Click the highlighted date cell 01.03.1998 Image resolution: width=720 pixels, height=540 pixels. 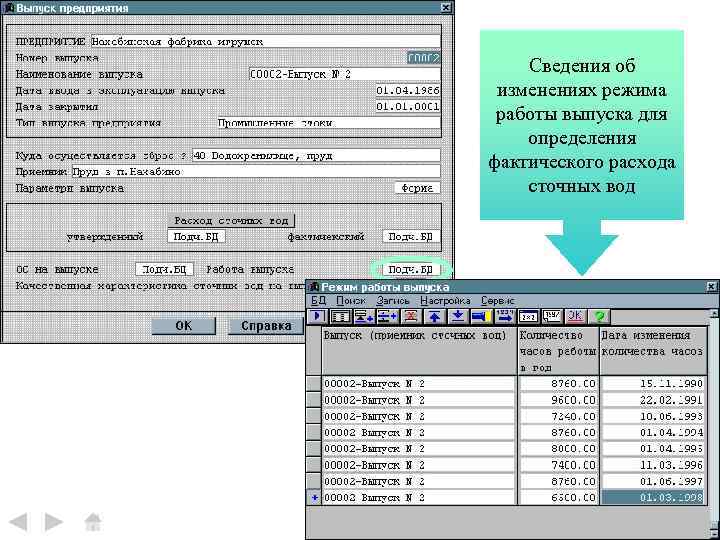tap(653, 498)
